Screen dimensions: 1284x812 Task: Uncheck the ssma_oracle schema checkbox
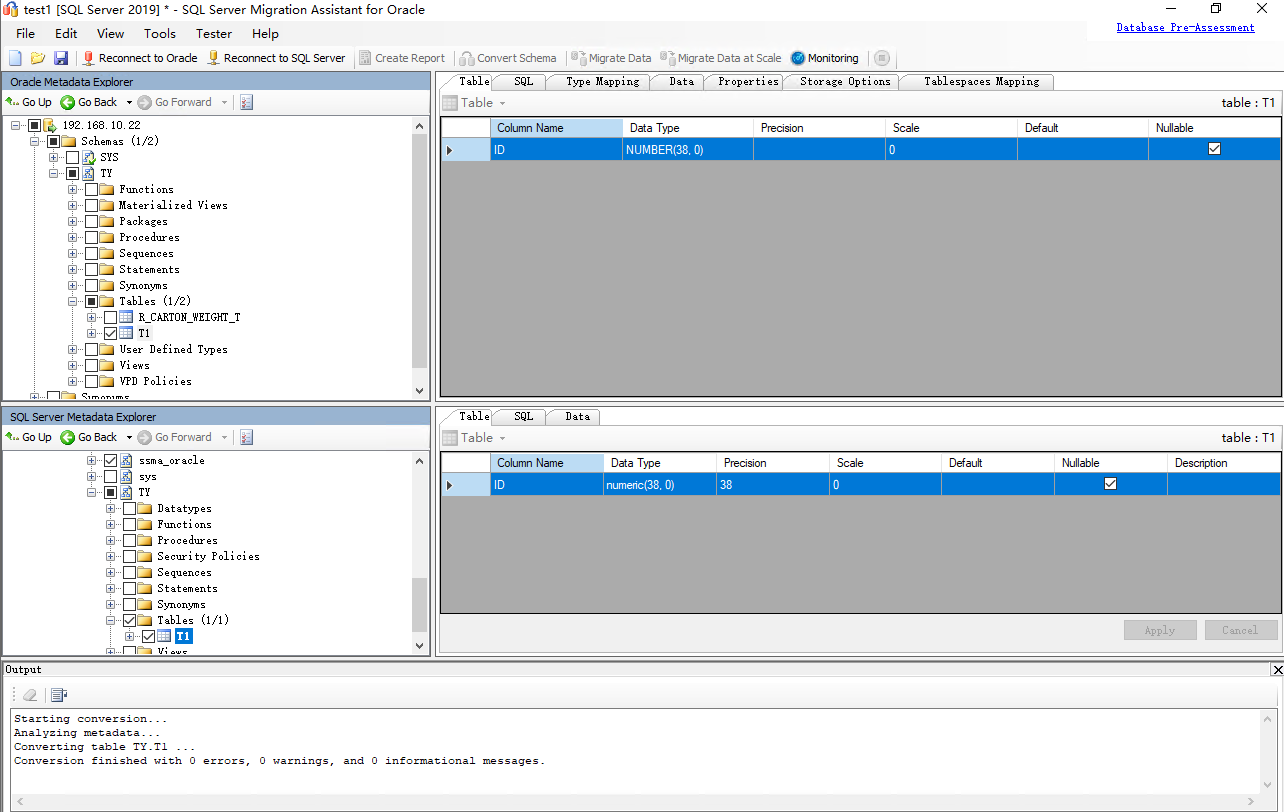(110, 460)
